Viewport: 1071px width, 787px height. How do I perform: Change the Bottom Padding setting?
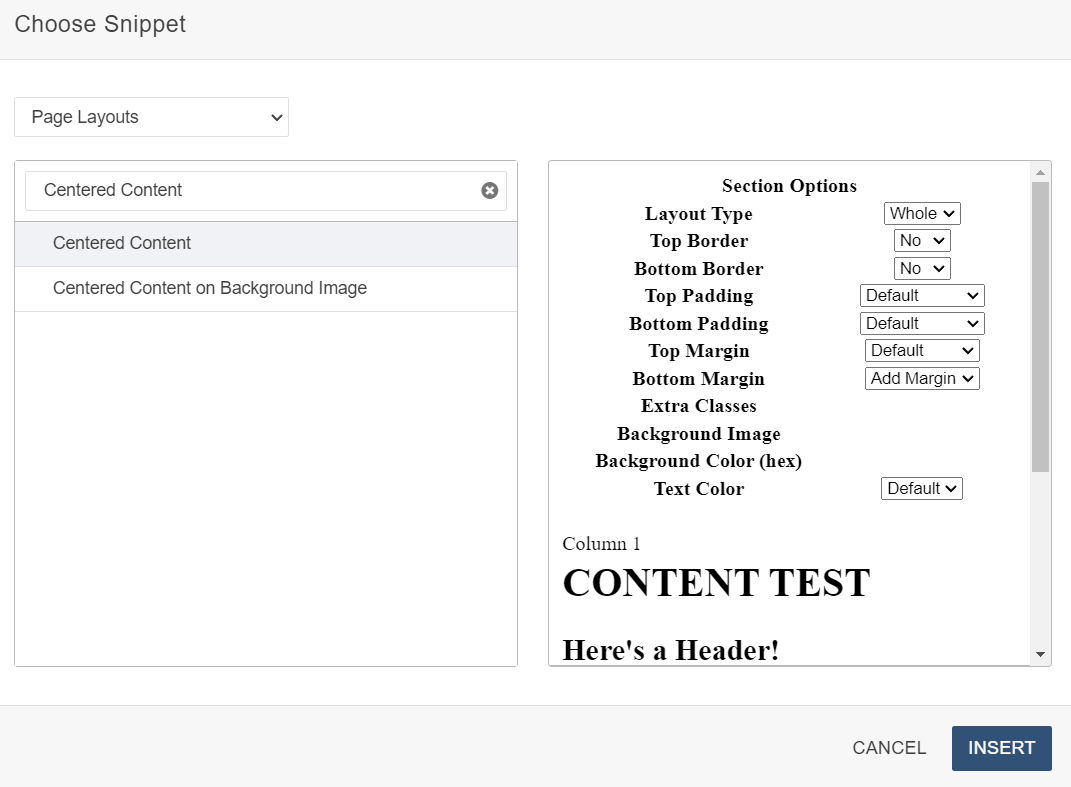click(x=921, y=323)
